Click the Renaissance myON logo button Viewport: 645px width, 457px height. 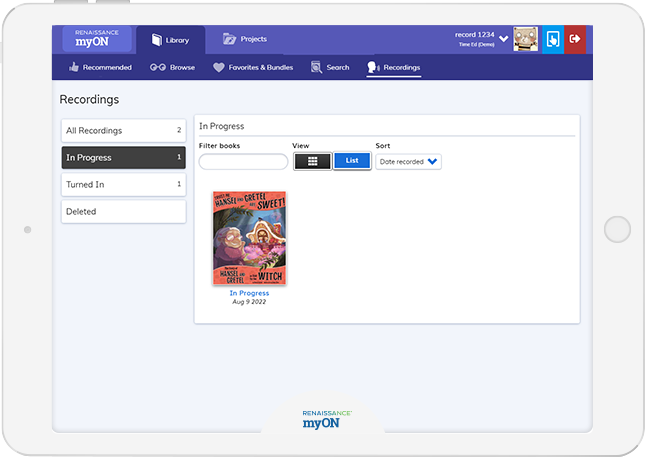click(x=97, y=38)
